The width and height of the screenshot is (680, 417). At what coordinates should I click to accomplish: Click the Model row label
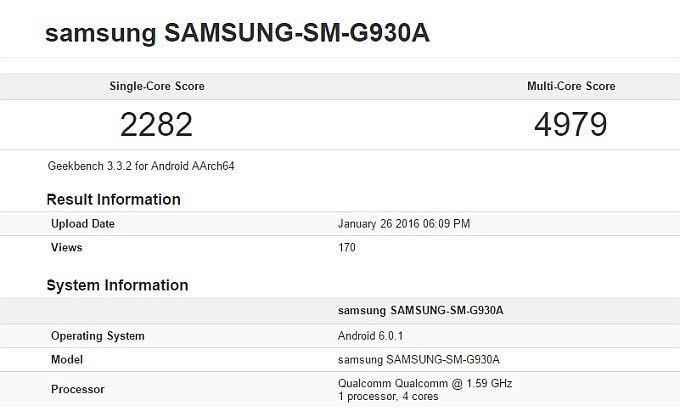click(66, 359)
